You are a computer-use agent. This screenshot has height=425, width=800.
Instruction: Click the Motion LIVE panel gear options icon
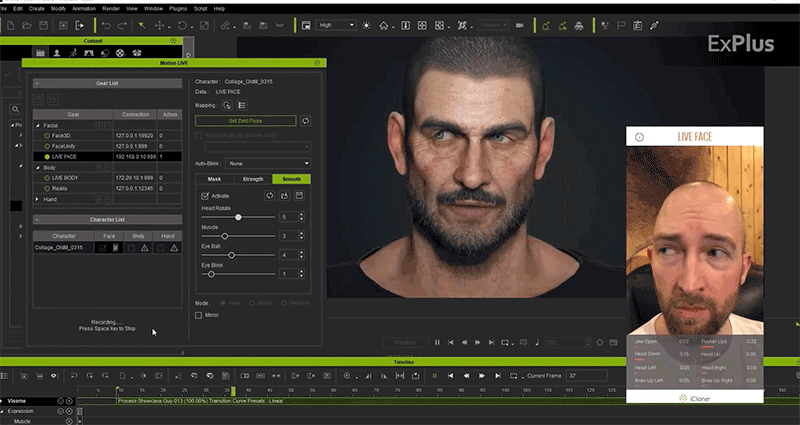click(317, 63)
